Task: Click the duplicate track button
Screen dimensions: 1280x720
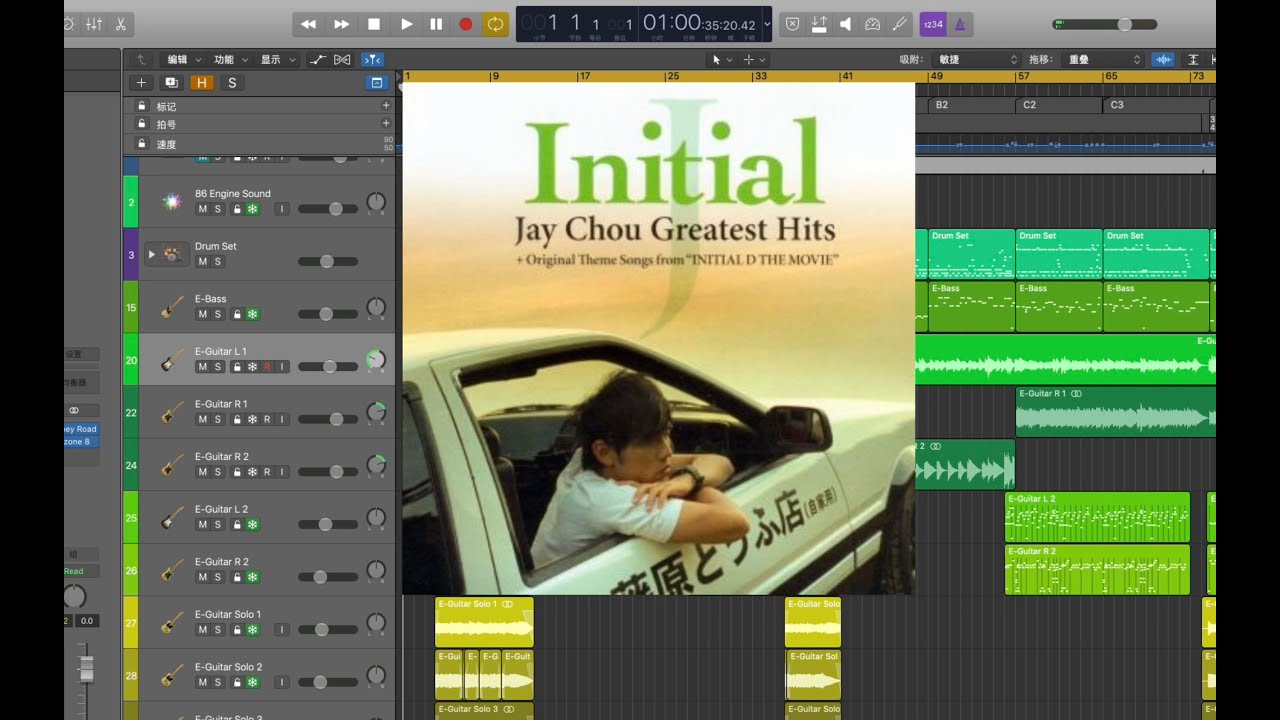Action: tap(171, 83)
